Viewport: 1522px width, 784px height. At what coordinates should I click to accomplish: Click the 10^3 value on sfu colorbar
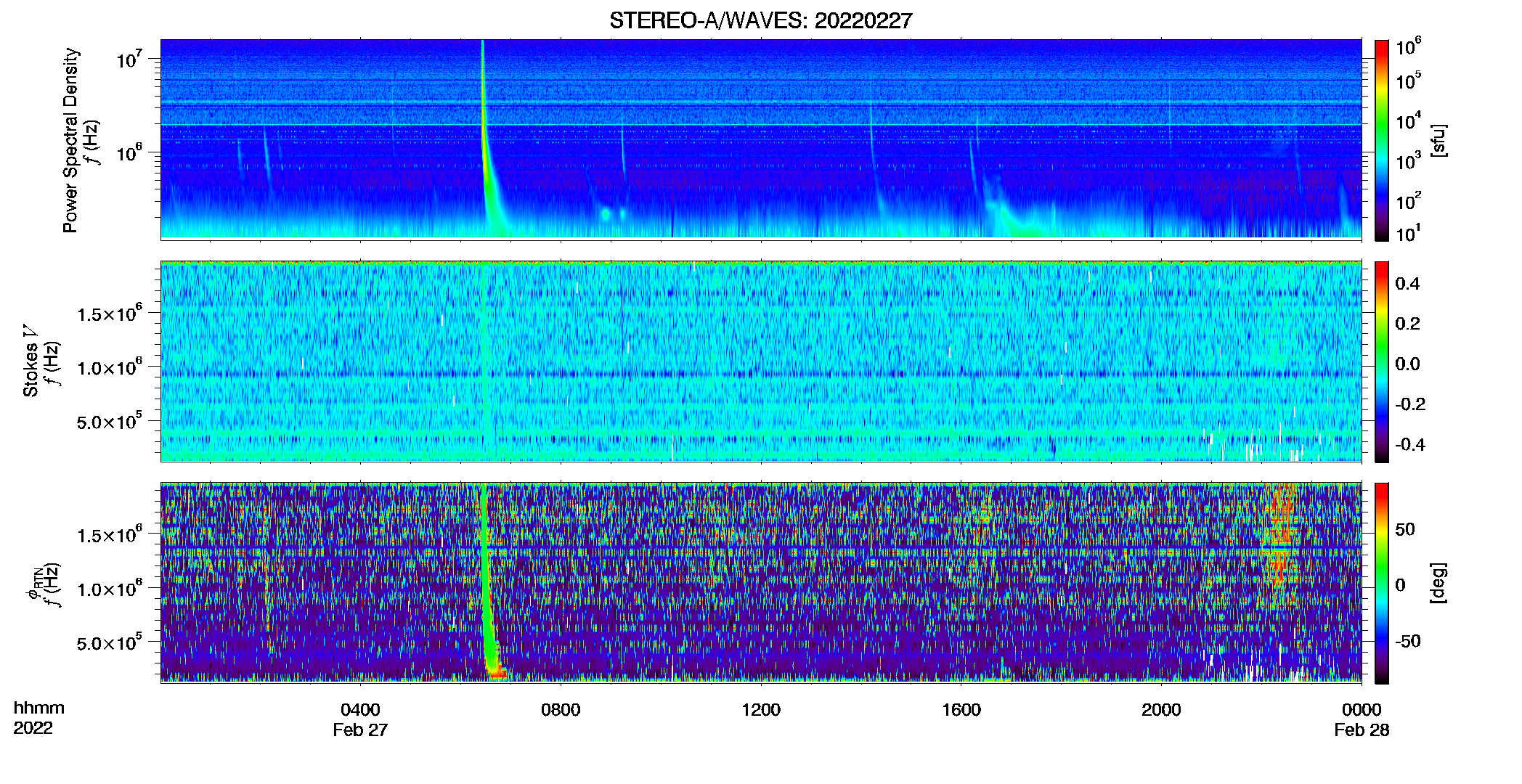[x=1409, y=161]
